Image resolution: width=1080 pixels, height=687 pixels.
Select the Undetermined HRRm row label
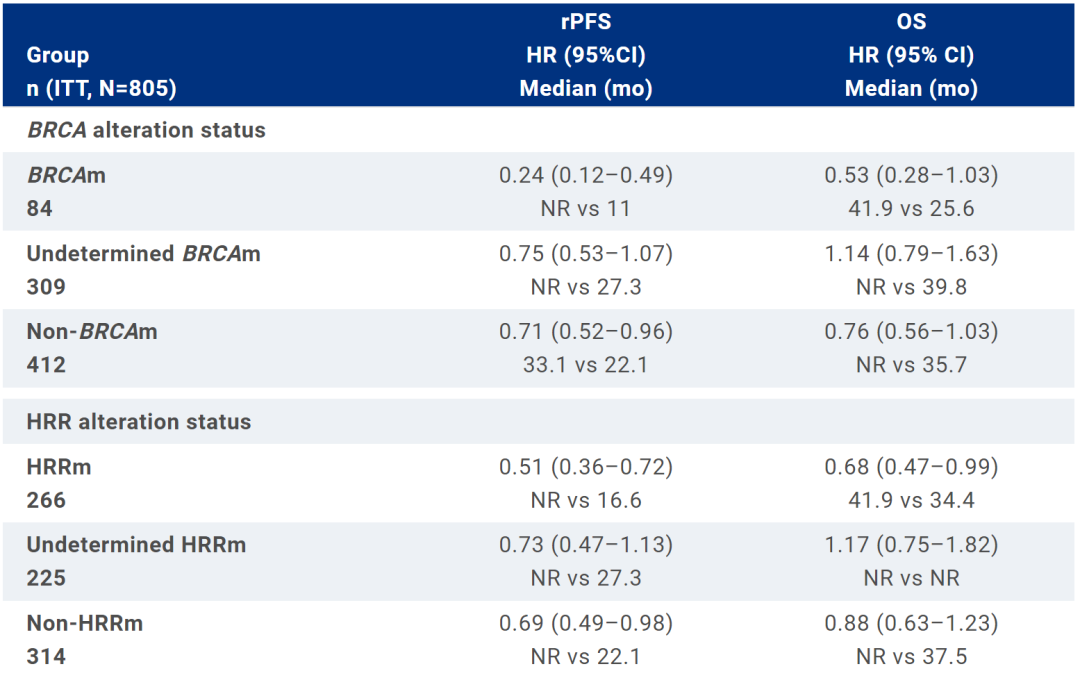[136, 544]
